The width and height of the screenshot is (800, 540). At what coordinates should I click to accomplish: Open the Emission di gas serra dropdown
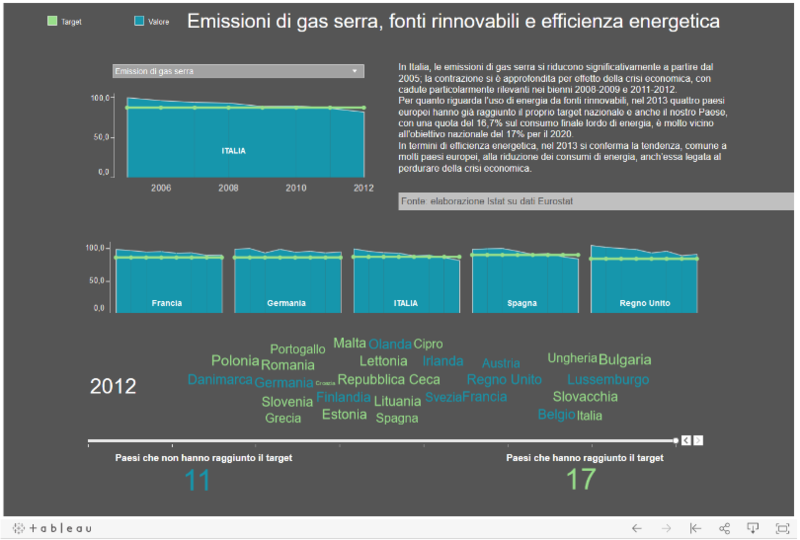236,71
